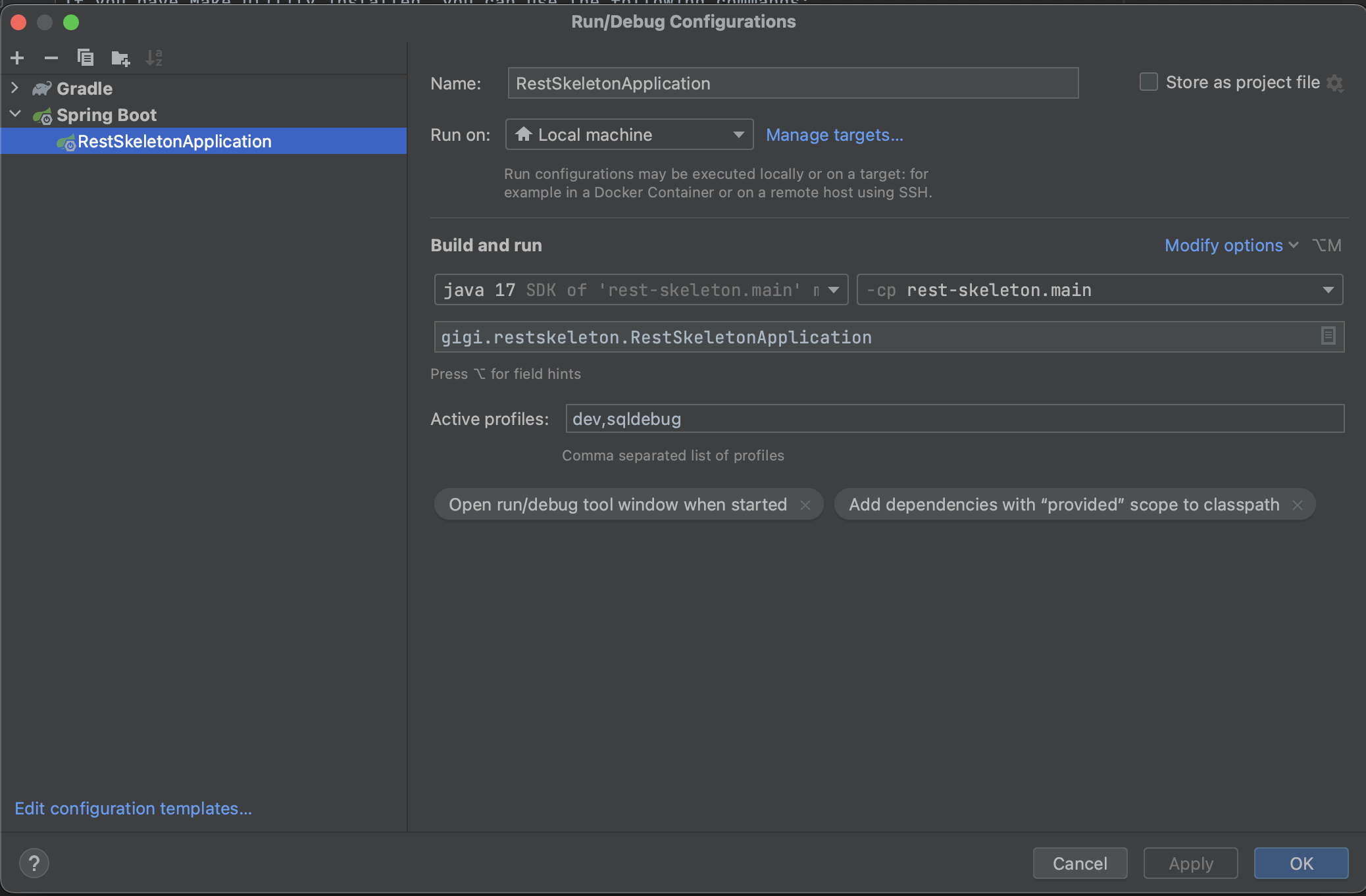Click the Remove Configuration minus icon
The image size is (1366, 896).
[51, 59]
